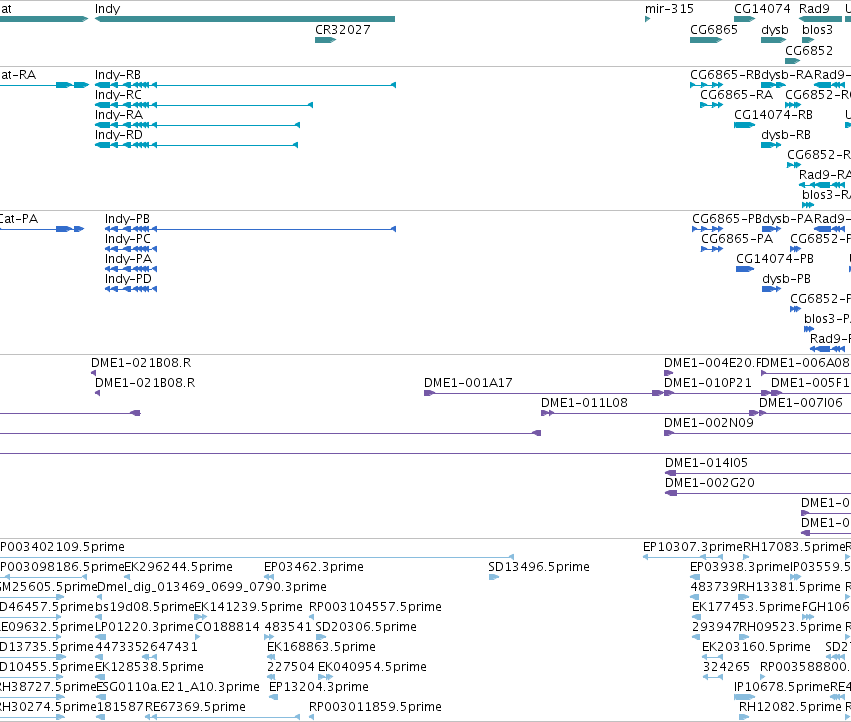Screen dimensions: 851x722
Task: Click the 483541 insertion label
Action: [x=288, y=627]
